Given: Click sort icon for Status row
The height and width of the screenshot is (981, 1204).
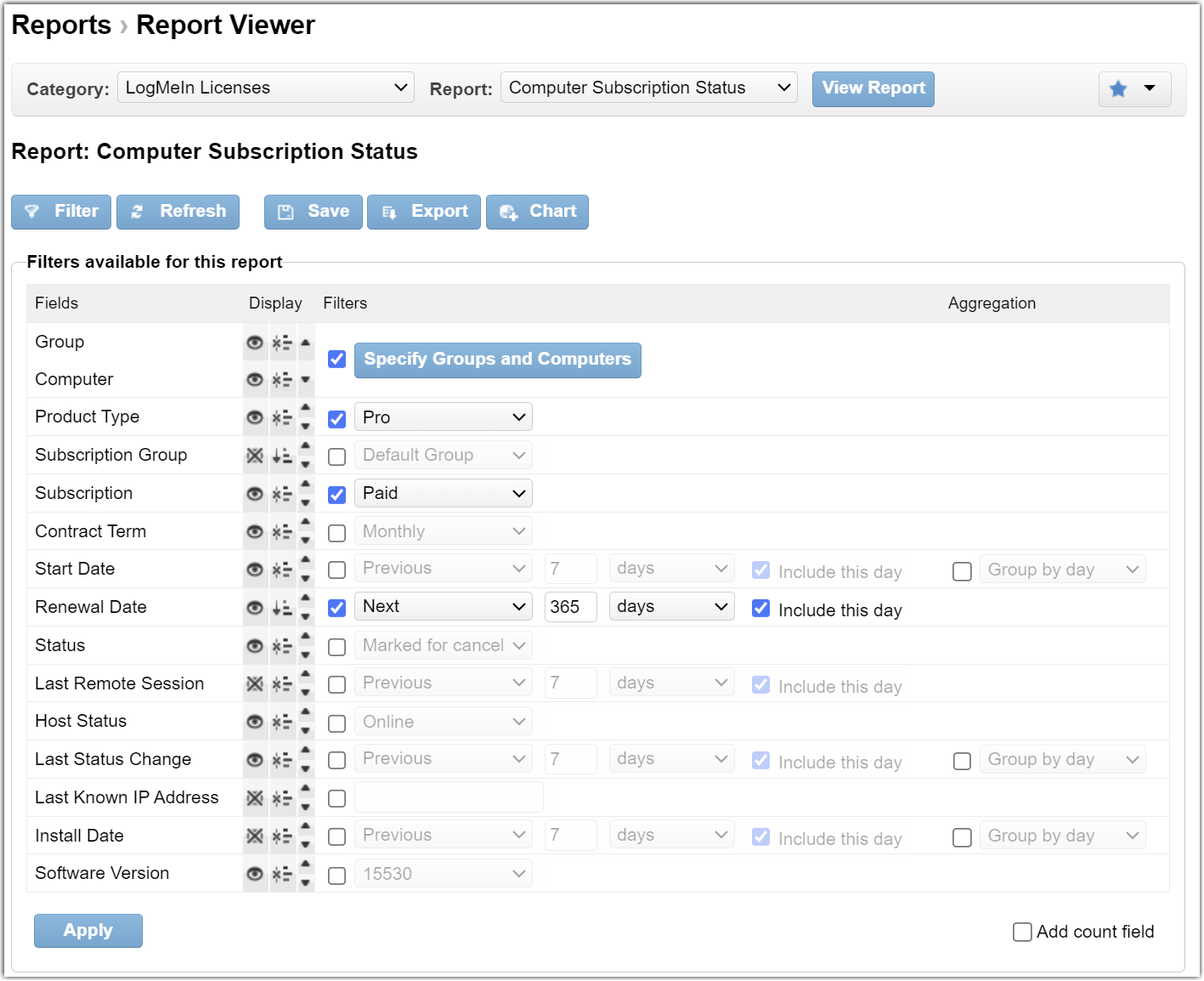Looking at the screenshot, I should tap(282, 646).
